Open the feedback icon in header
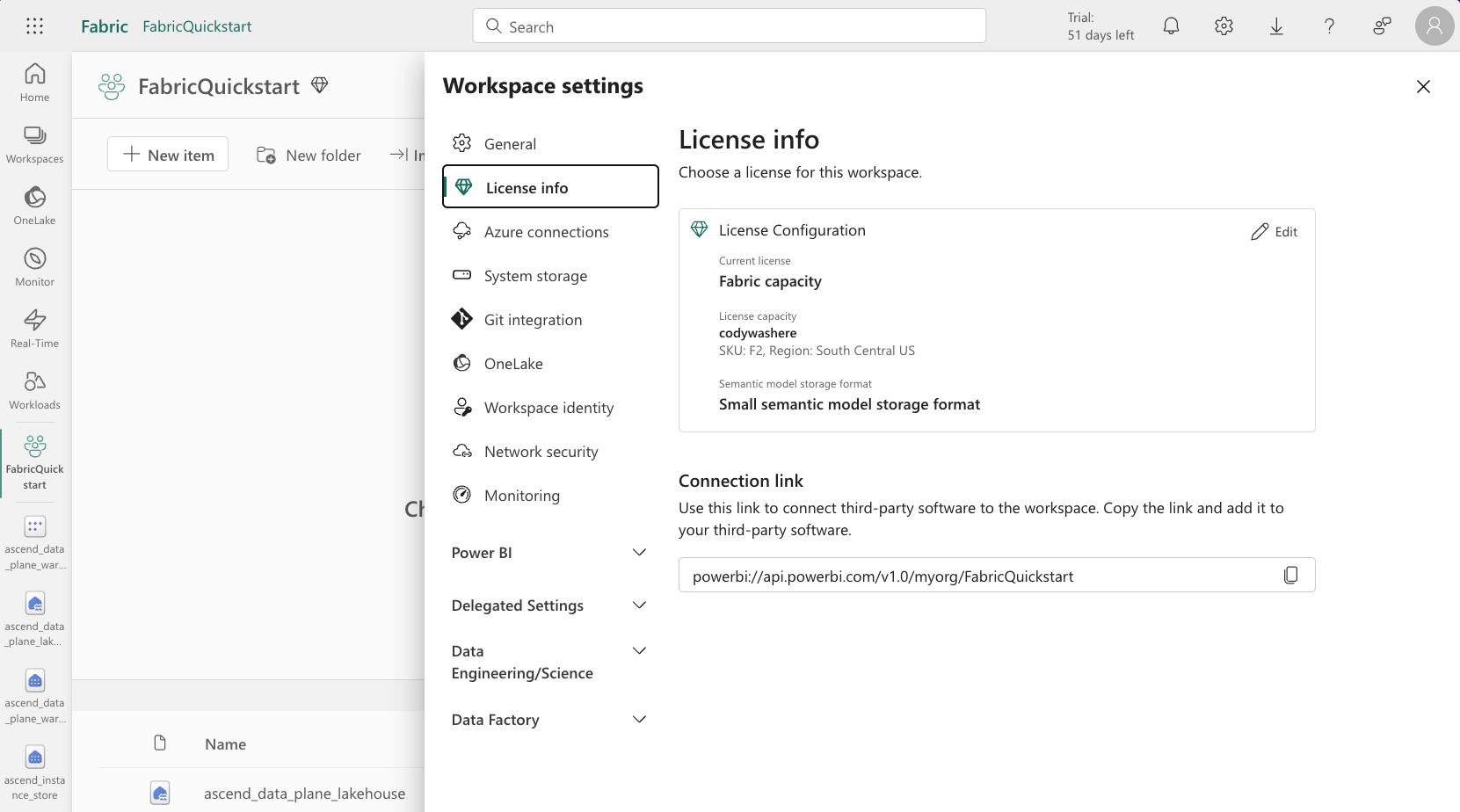1460x812 pixels. [1382, 26]
